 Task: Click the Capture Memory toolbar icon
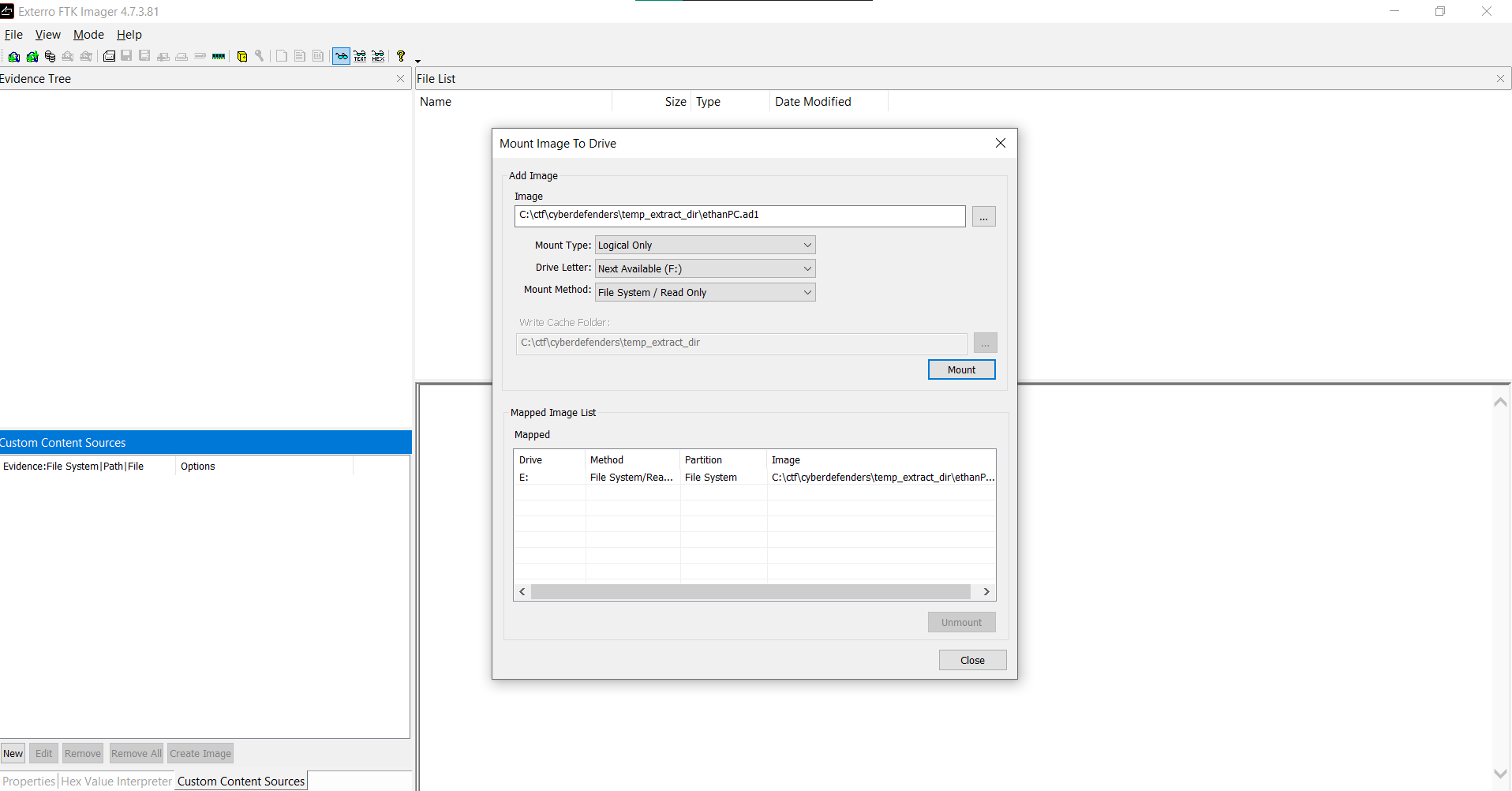(219, 56)
